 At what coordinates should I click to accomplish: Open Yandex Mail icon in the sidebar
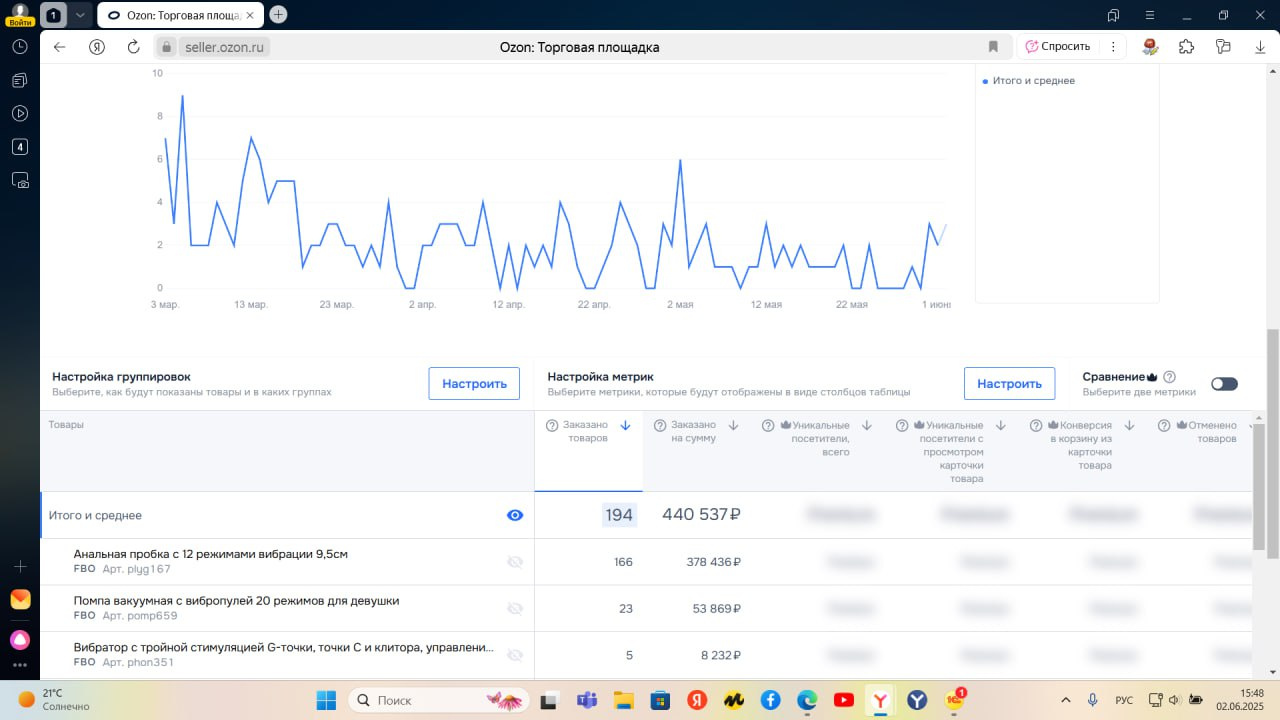coord(20,599)
